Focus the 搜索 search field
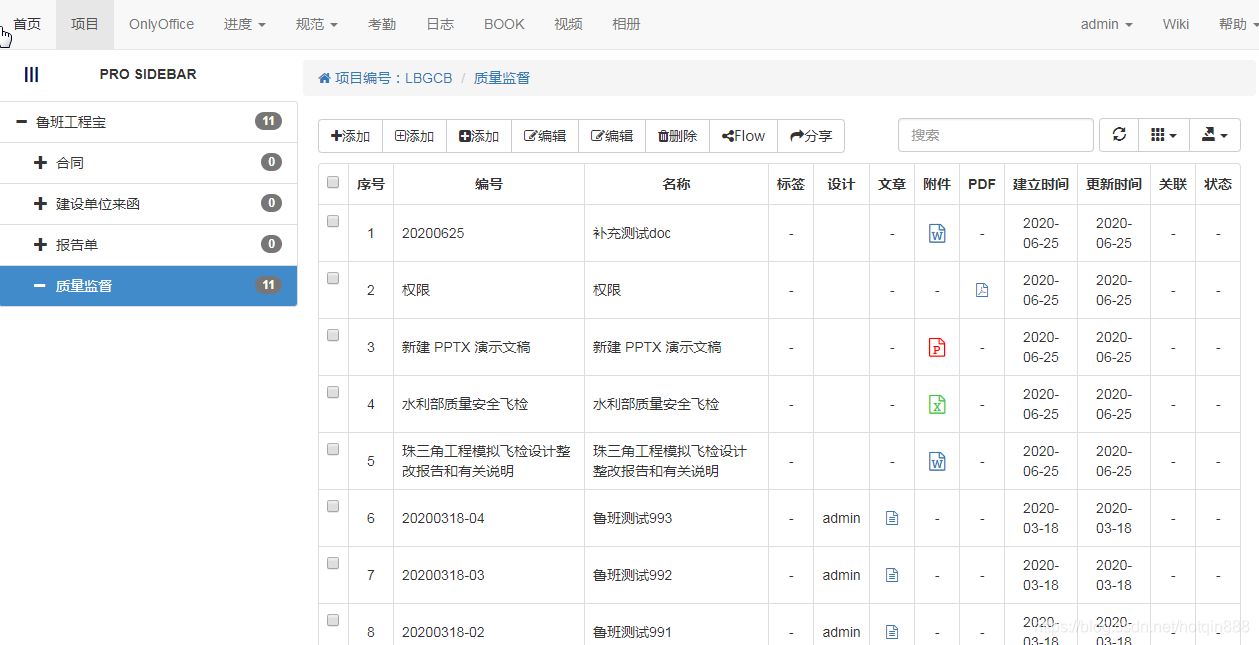Image resolution: width=1259 pixels, height=645 pixels. tap(996, 135)
